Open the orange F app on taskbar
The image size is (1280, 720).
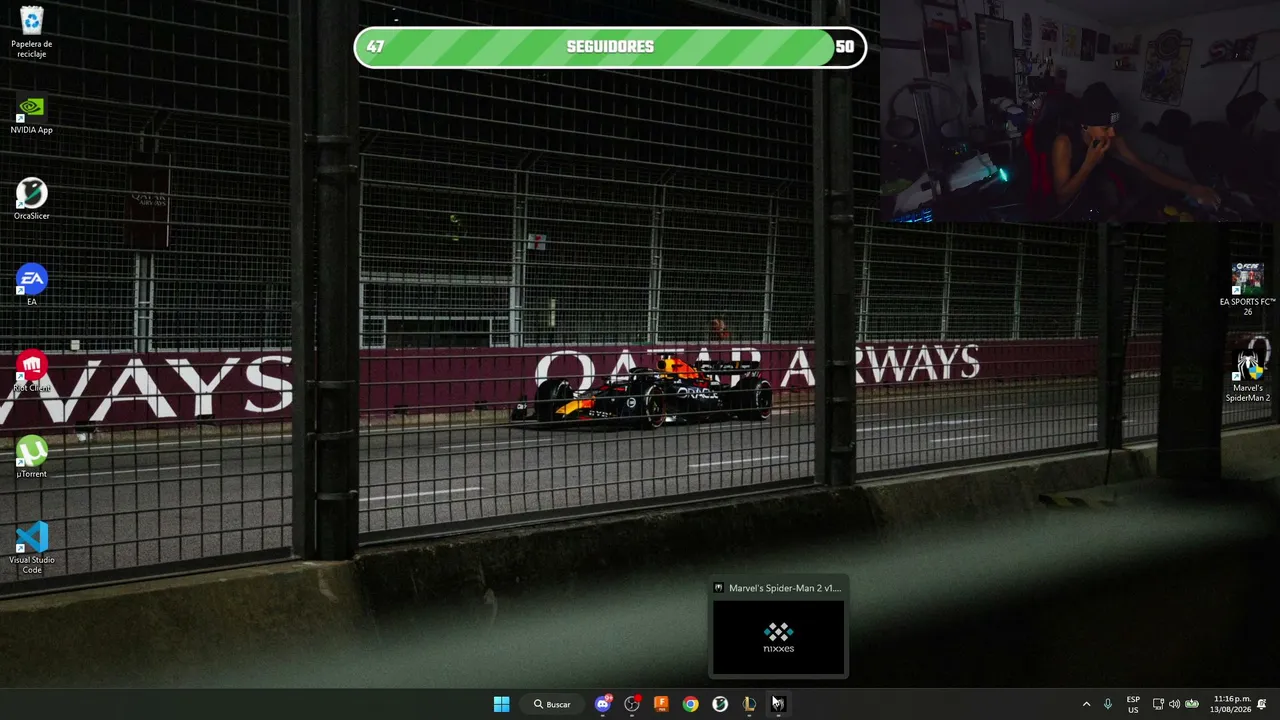pos(661,704)
